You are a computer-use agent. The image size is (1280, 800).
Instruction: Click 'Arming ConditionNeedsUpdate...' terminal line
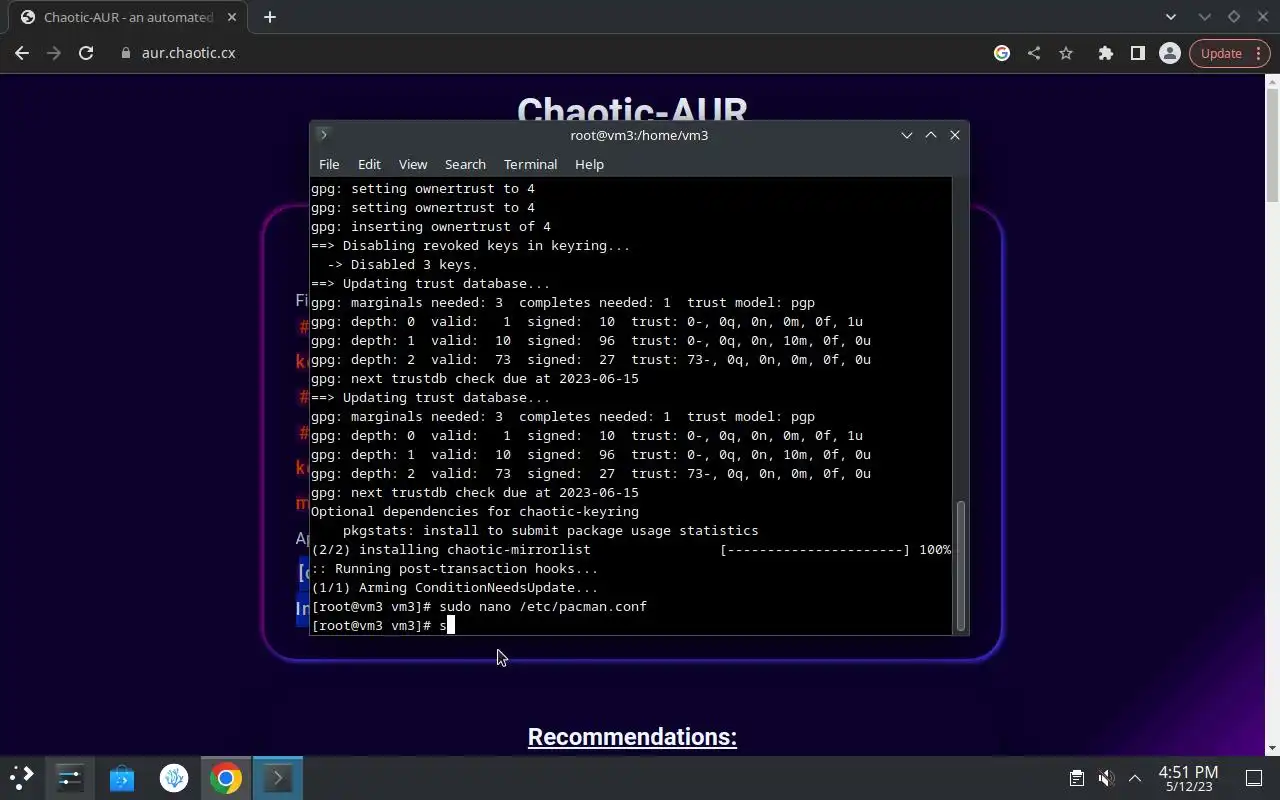tap(455, 588)
